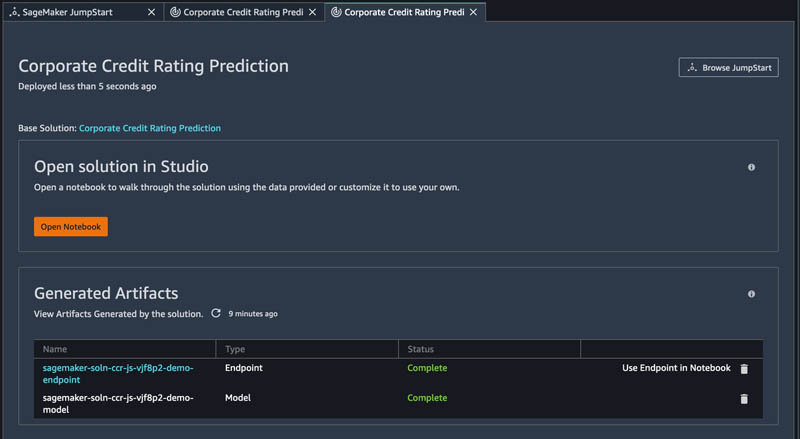Show info for Open solution in Studio
This screenshot has height=439, width=800.
coord(751,167)
